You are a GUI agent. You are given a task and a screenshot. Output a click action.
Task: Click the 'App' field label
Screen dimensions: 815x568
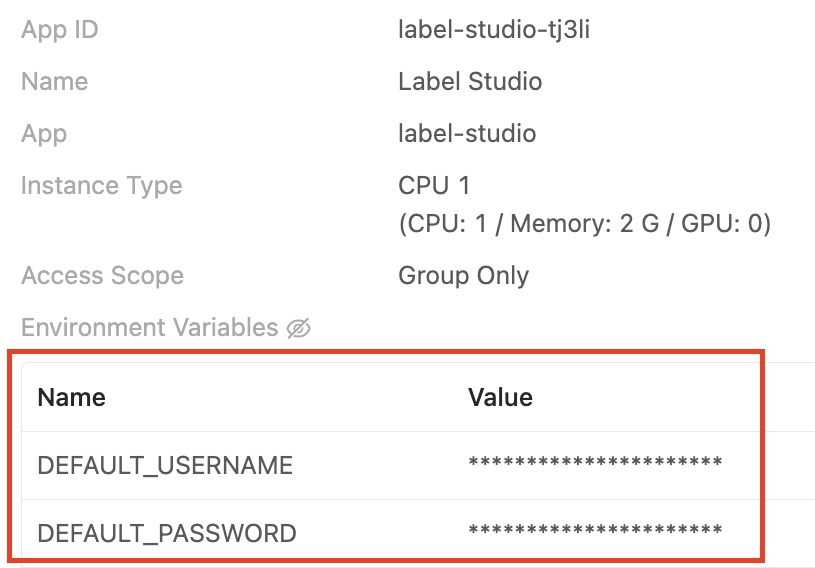pyautogui.click(x=44, y=134)
